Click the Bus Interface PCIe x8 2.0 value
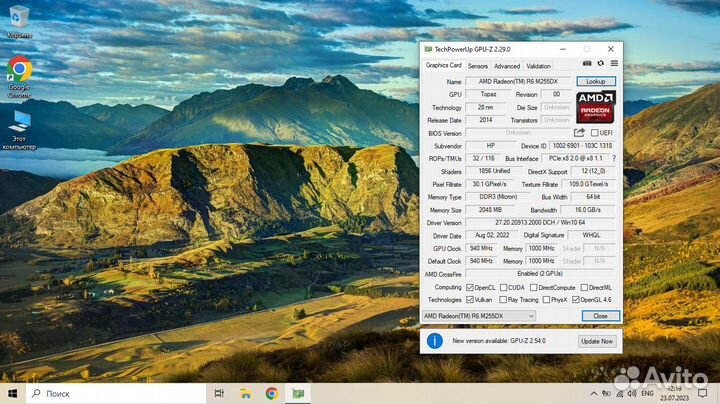Viewport: 720px width, 404px height. click(576, 158)
